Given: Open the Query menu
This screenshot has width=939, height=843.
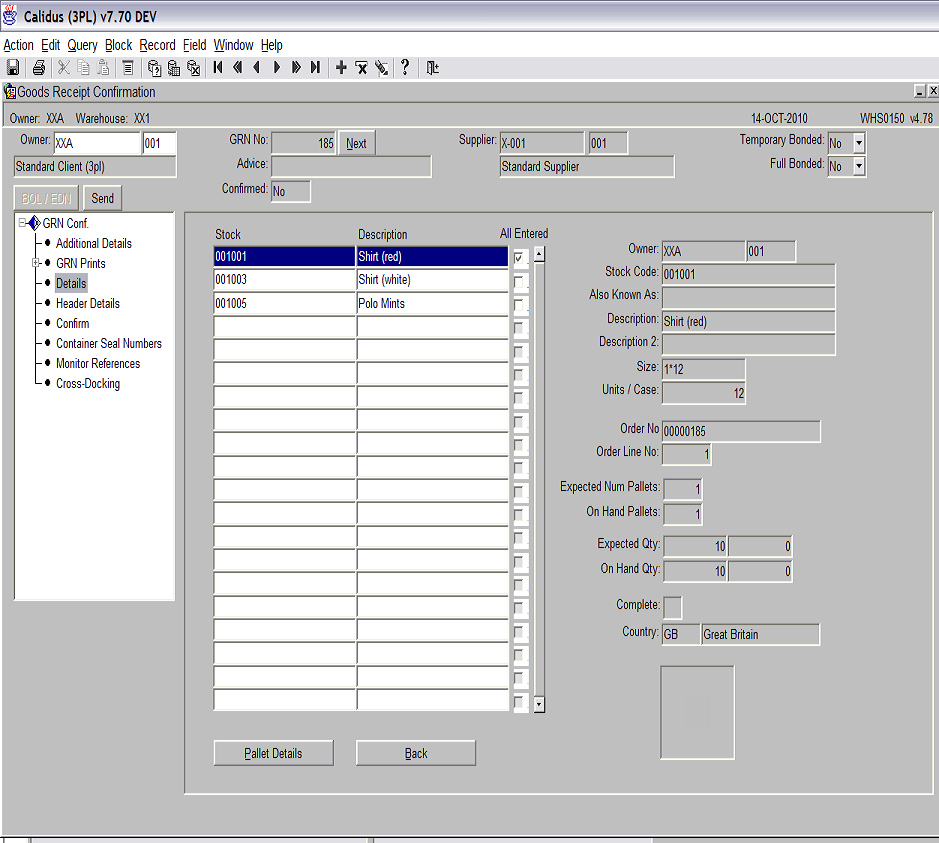Looking at the screenshot, I should pos(82,45).
